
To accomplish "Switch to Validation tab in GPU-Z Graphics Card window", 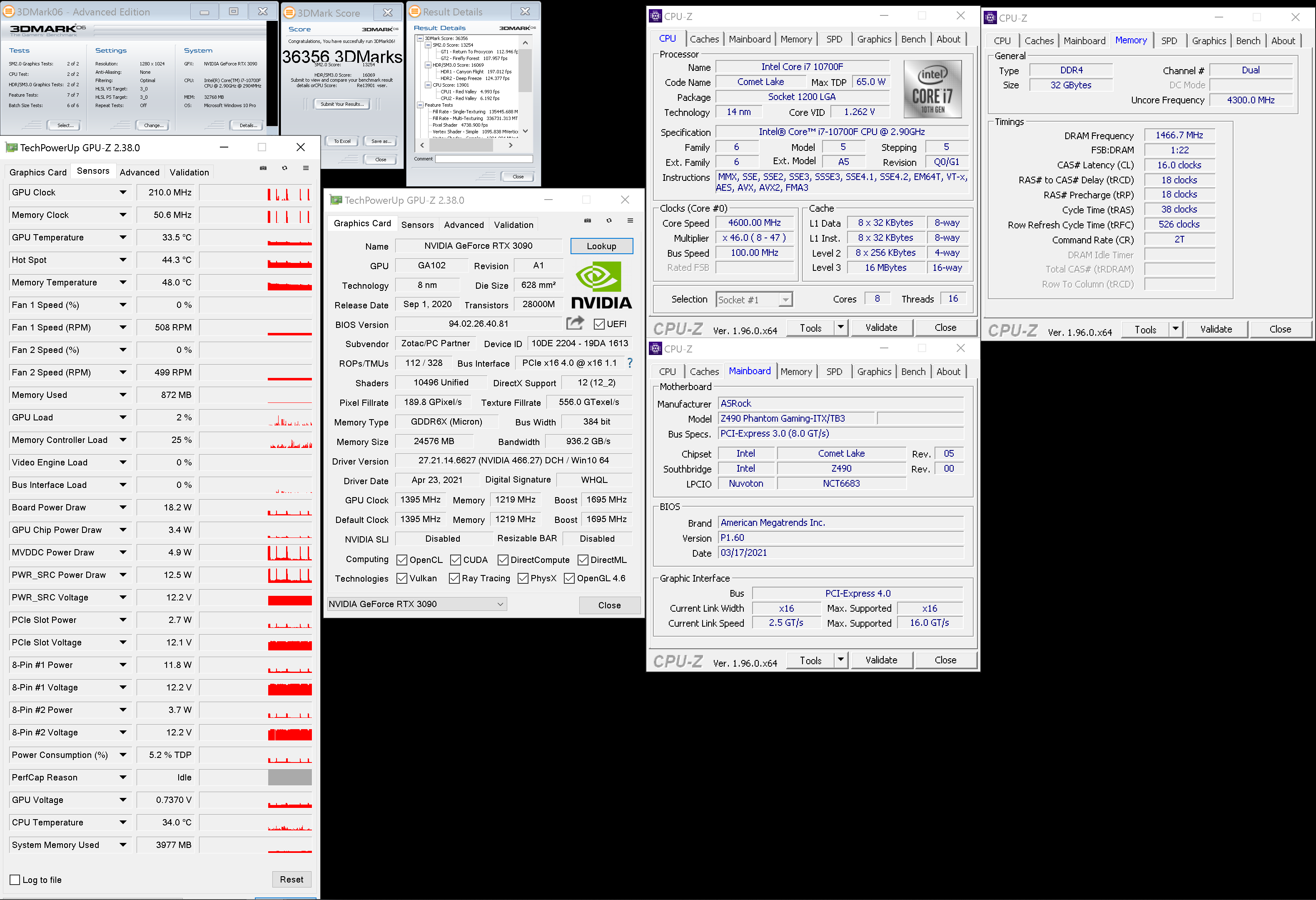I will coord(513,225).
